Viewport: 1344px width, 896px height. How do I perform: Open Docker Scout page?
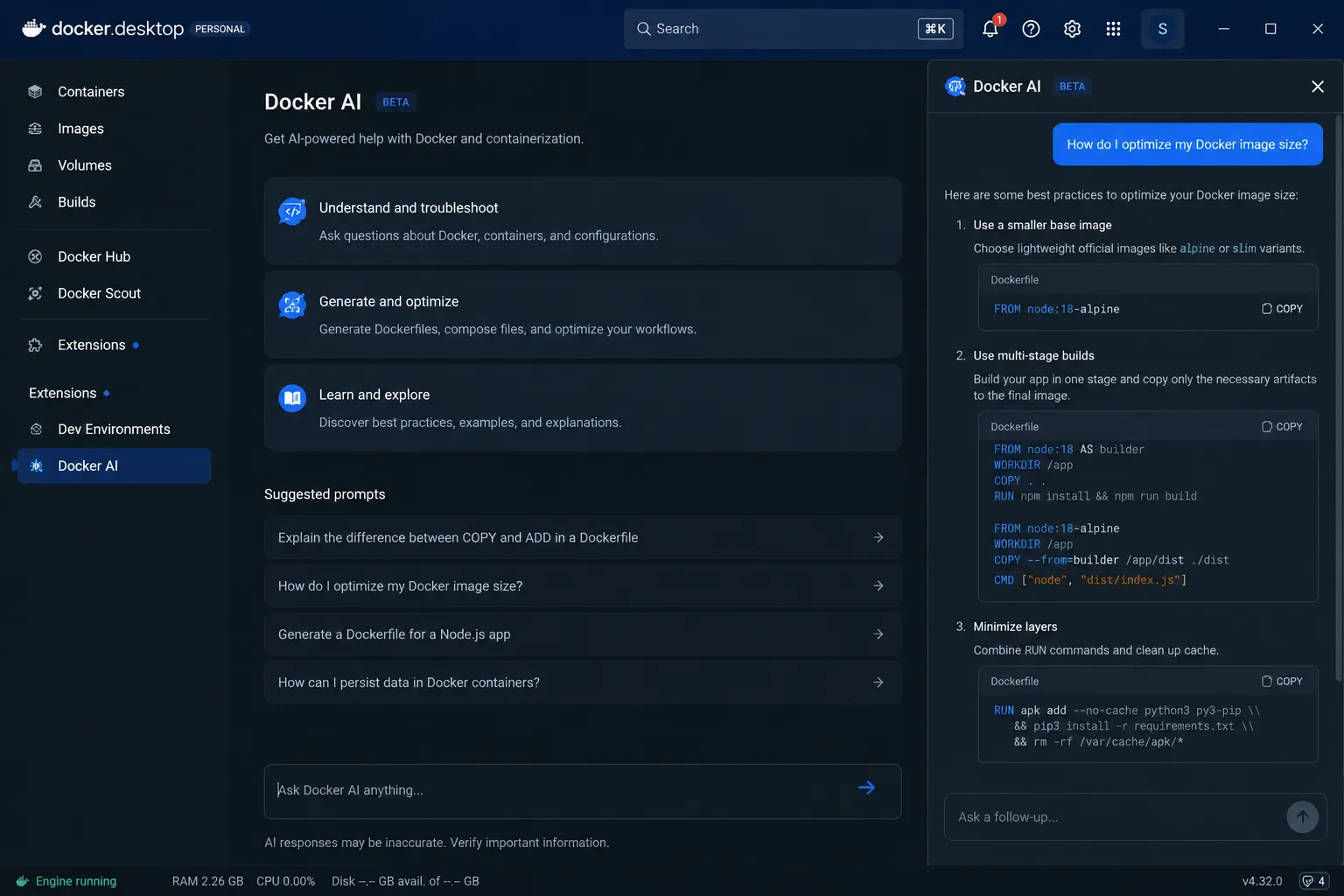114,293
